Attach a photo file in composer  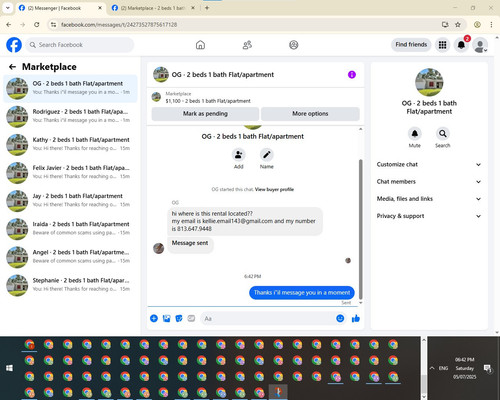point(166,319)
